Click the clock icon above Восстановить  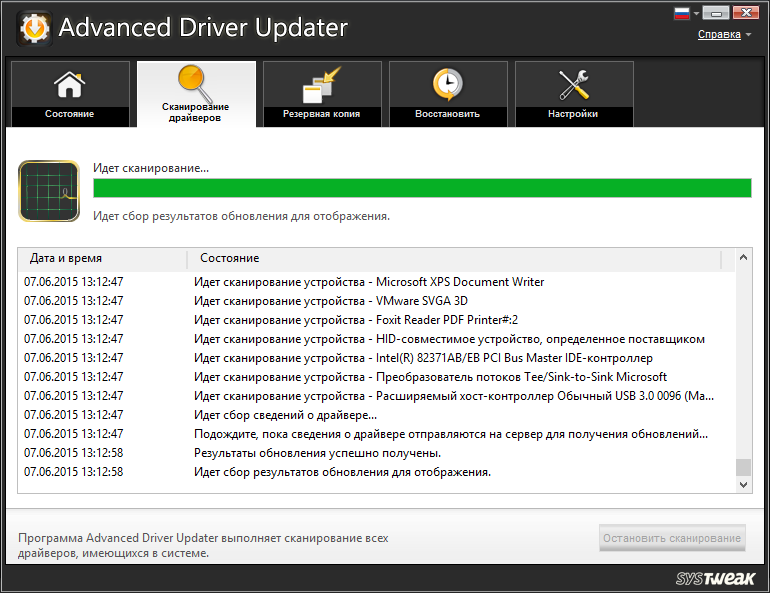click(447, 84)
